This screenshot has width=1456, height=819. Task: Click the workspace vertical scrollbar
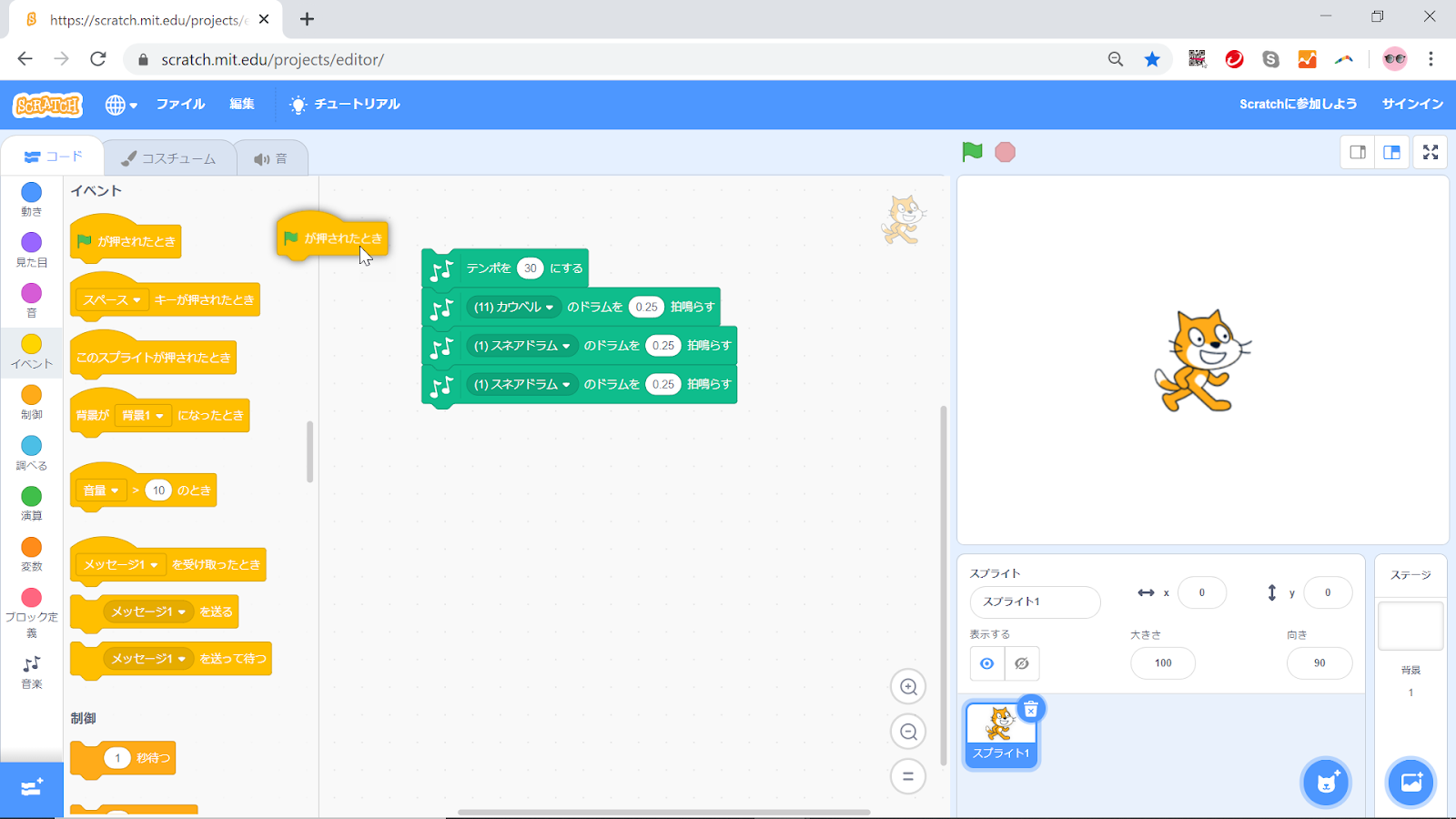tap(944, 586)
